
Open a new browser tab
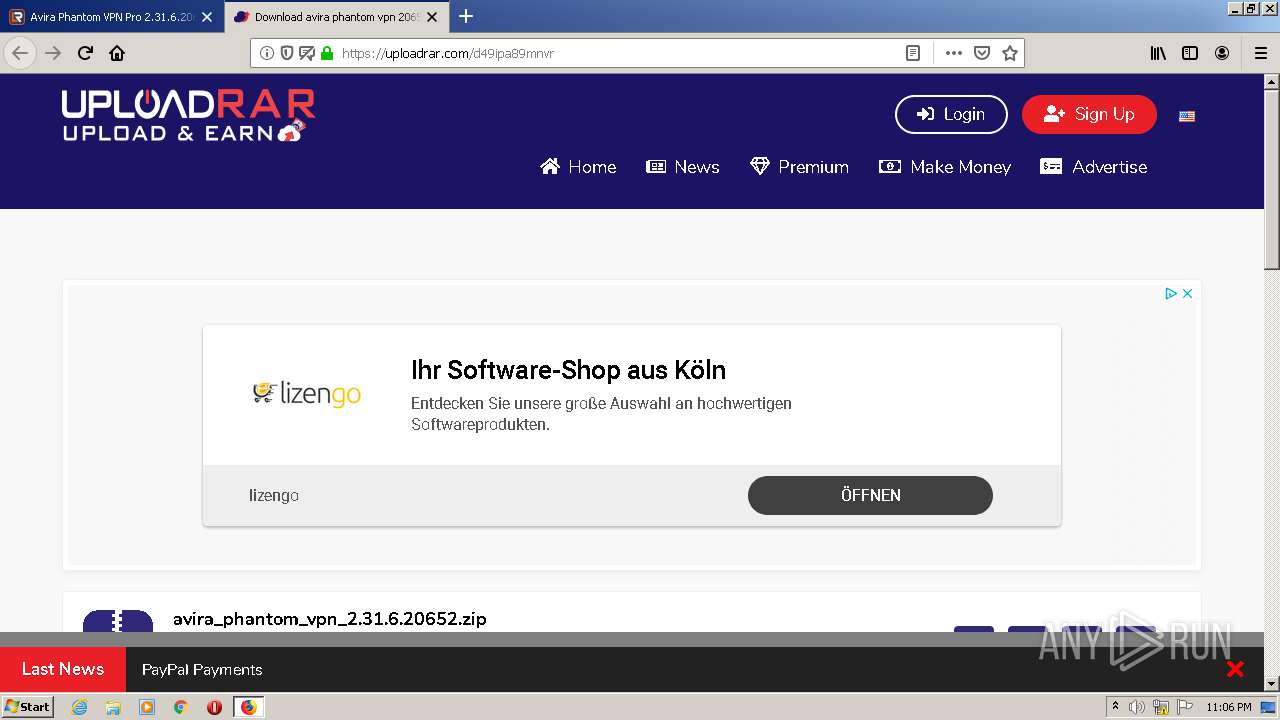point(466,16)
